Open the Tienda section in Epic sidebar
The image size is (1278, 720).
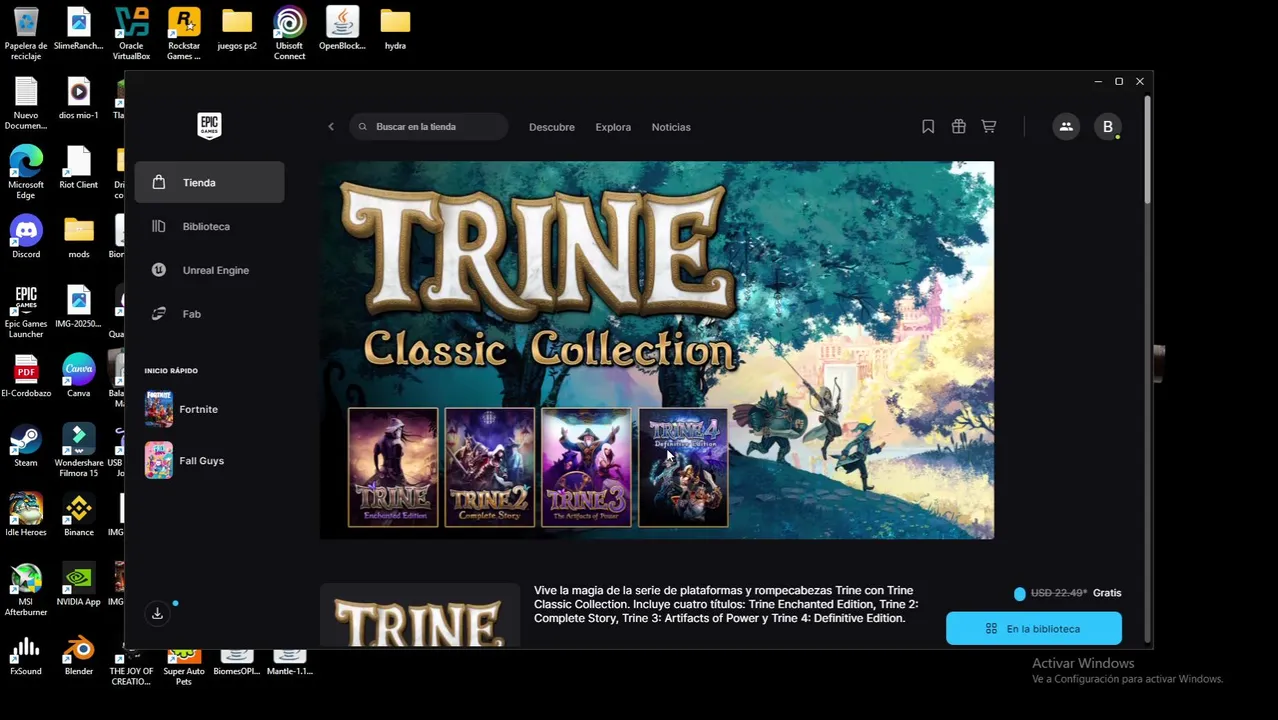[209, 182]
